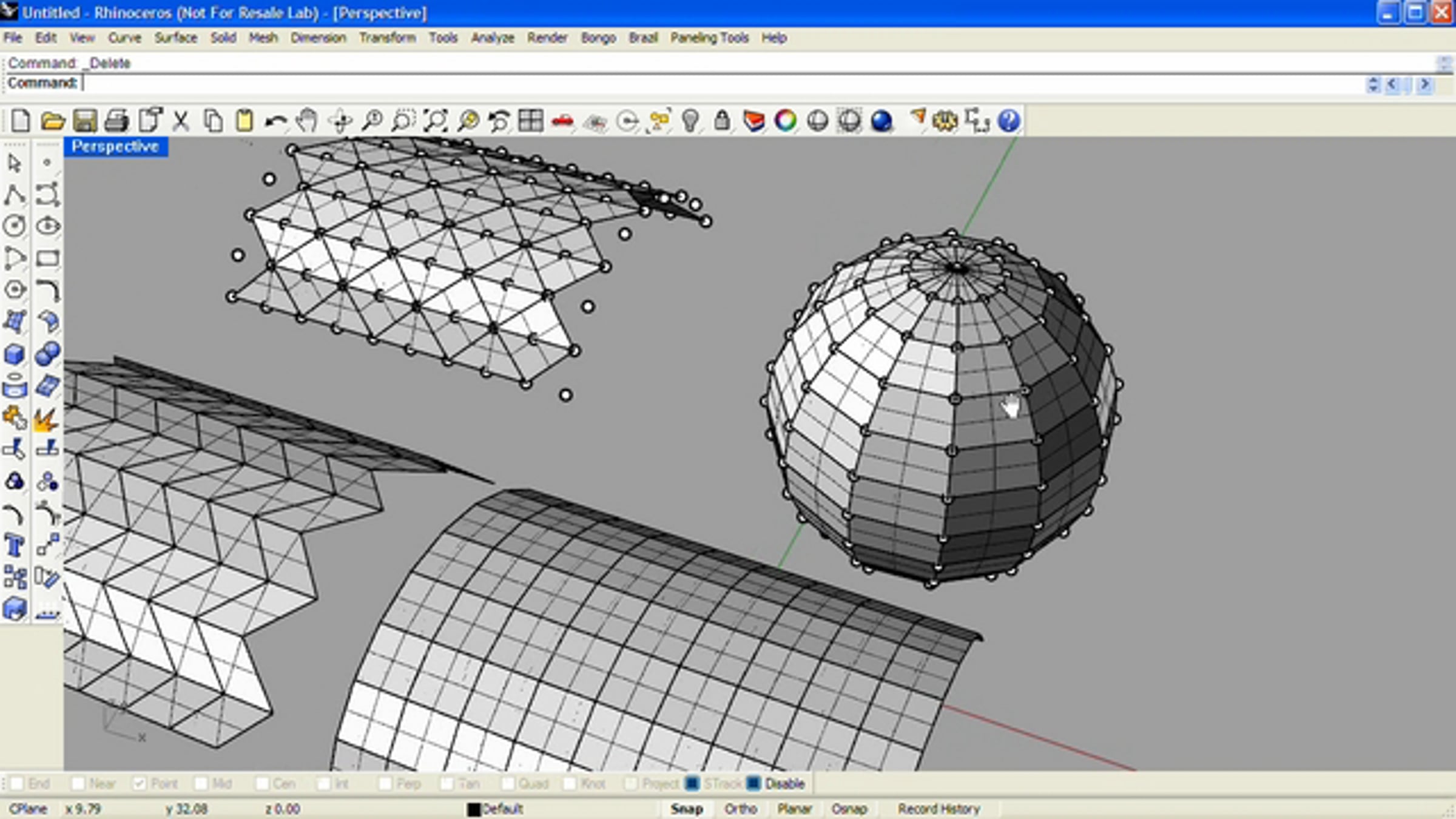Click the Zoom Extents icon
The image size is (1456, 819).
coord(436,121)
